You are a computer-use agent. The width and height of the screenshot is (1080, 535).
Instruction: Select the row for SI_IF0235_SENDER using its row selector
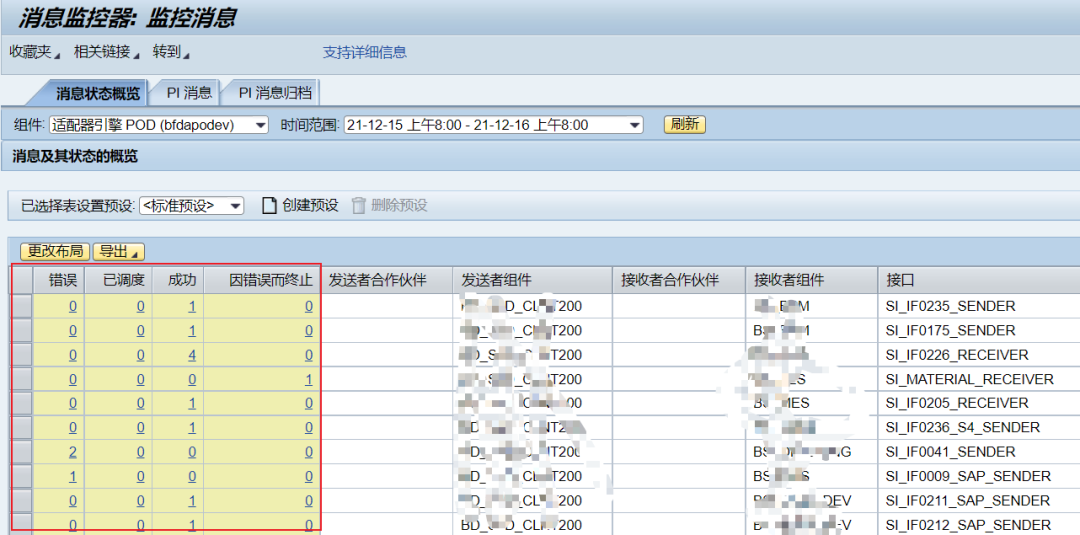tap(22, 306)
